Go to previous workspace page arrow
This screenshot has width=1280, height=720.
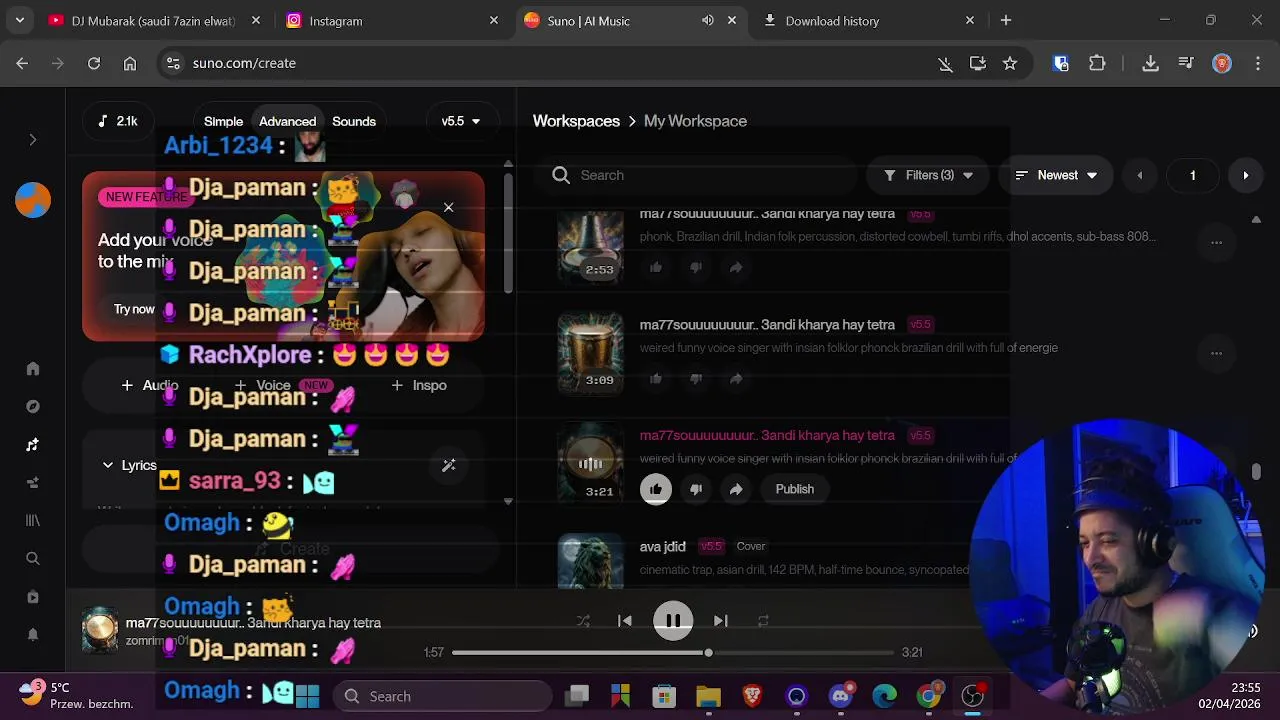click(x=1139, y=175)
